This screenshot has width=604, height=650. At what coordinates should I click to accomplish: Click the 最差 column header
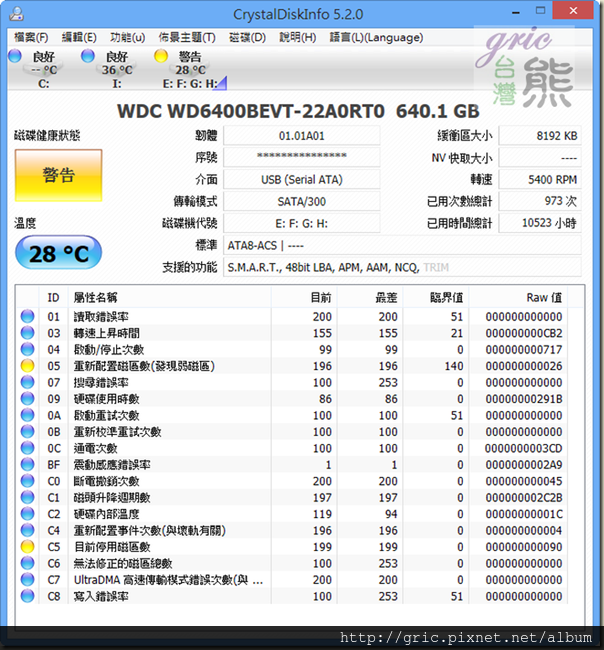tap(370, 297)
